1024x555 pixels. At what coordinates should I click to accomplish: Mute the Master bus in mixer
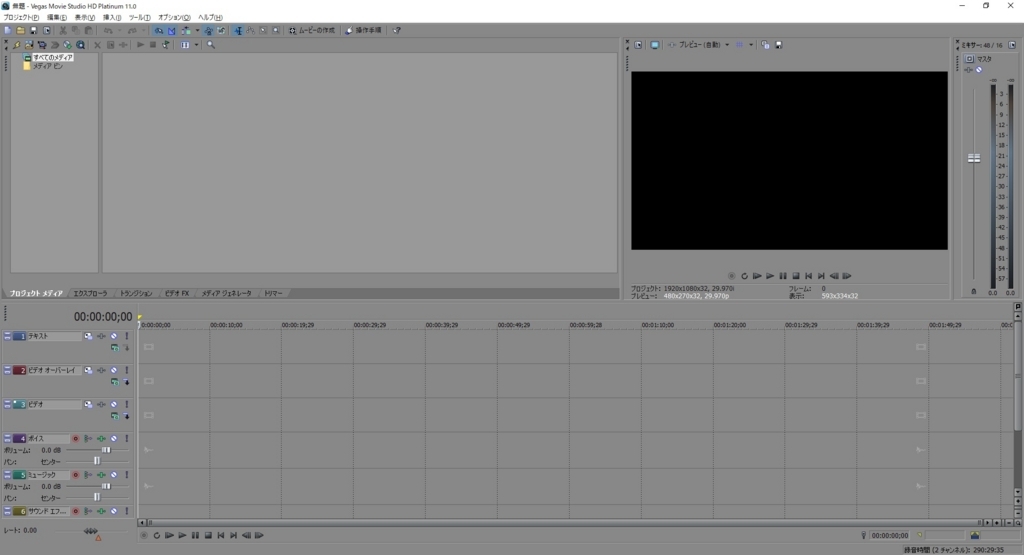(979, 70)
